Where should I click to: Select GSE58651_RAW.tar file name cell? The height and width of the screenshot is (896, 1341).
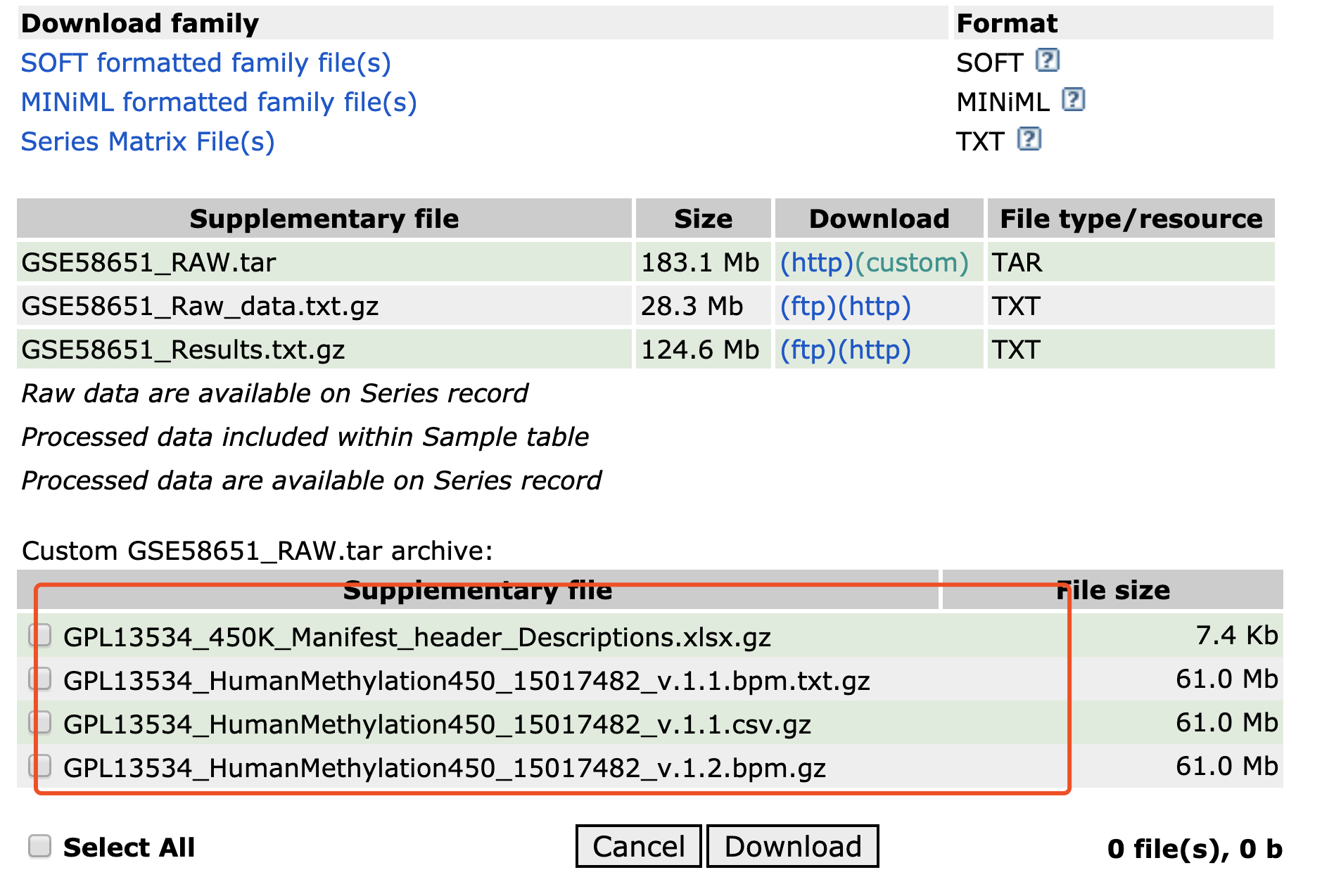tap(324, 262)
